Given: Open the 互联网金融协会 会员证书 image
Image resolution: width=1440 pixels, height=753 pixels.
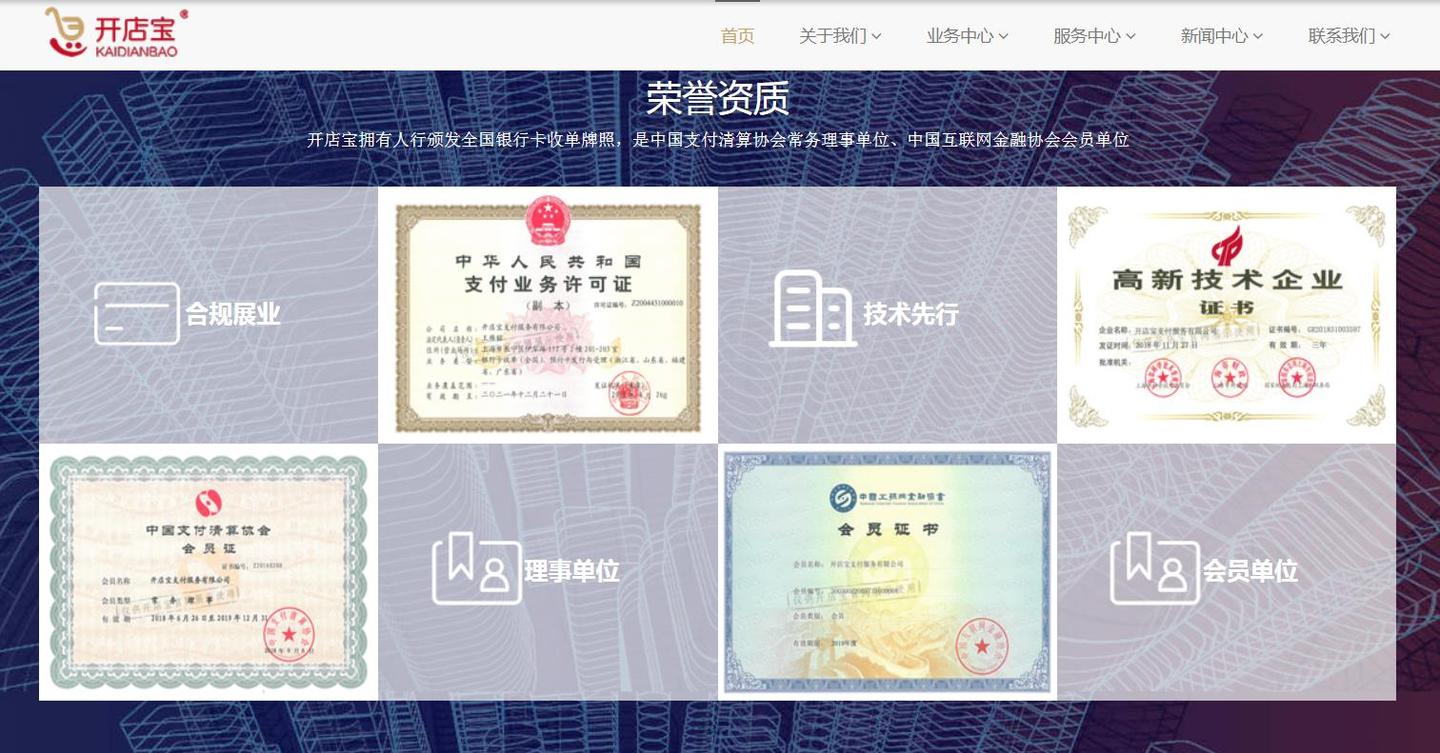Looking at the screenshot, I should coord(887,572).
